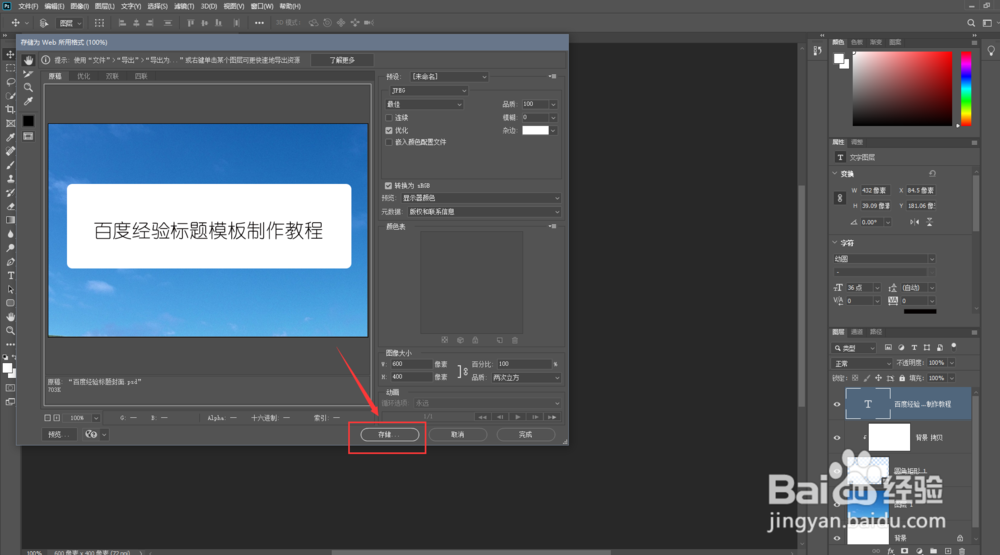The width and height of the screenshot is (1000, 555).
Task: Select the main toolbar Hand tool
Action: click(10, 317)
